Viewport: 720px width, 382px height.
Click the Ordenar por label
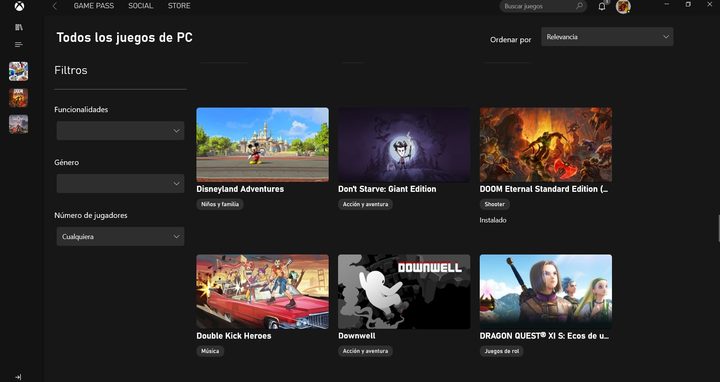[x=511, y=40]
